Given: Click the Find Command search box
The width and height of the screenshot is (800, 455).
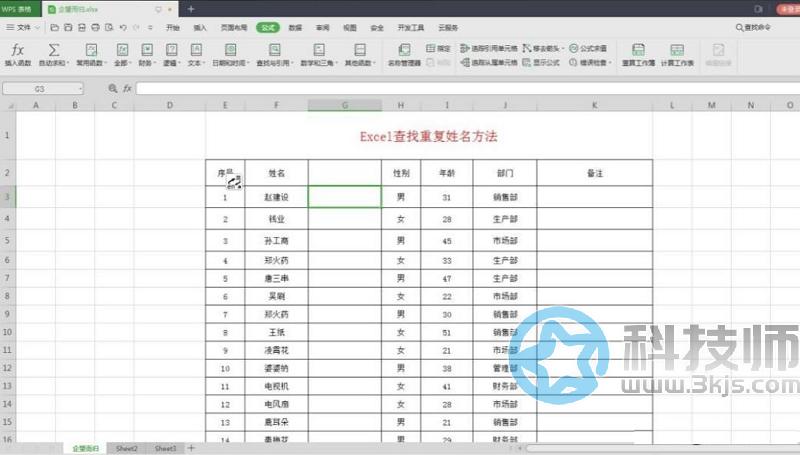Looking at the screenshot, I should (753, 28).
